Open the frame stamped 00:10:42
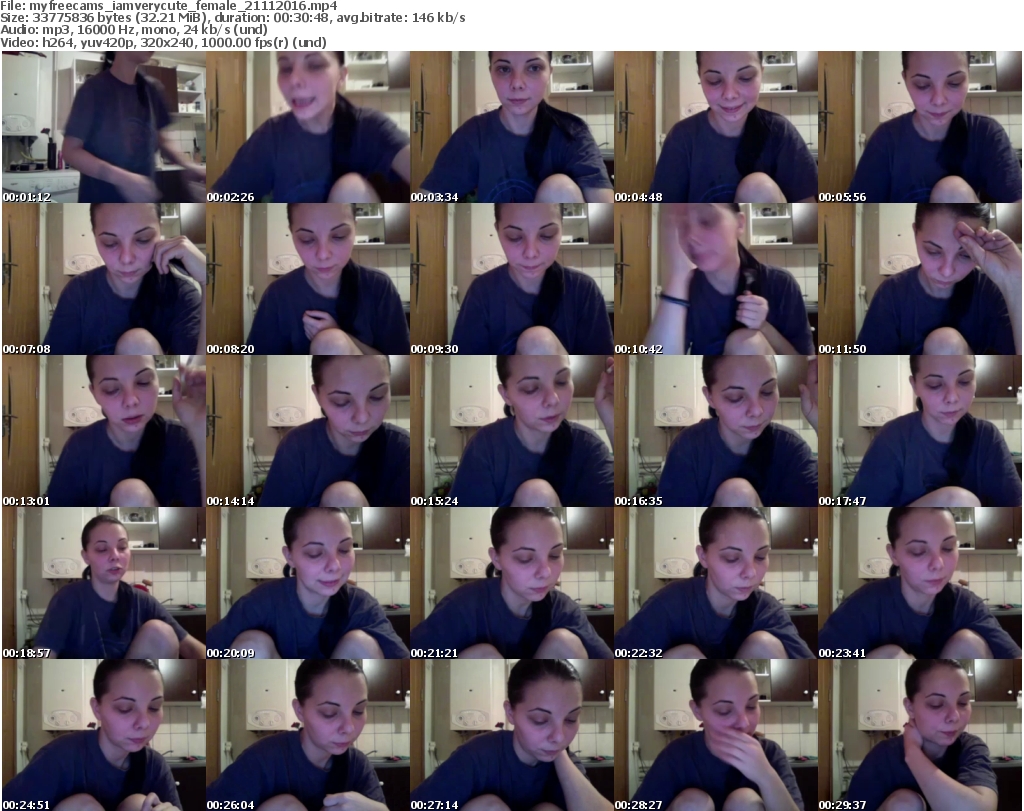 point(716,279)
